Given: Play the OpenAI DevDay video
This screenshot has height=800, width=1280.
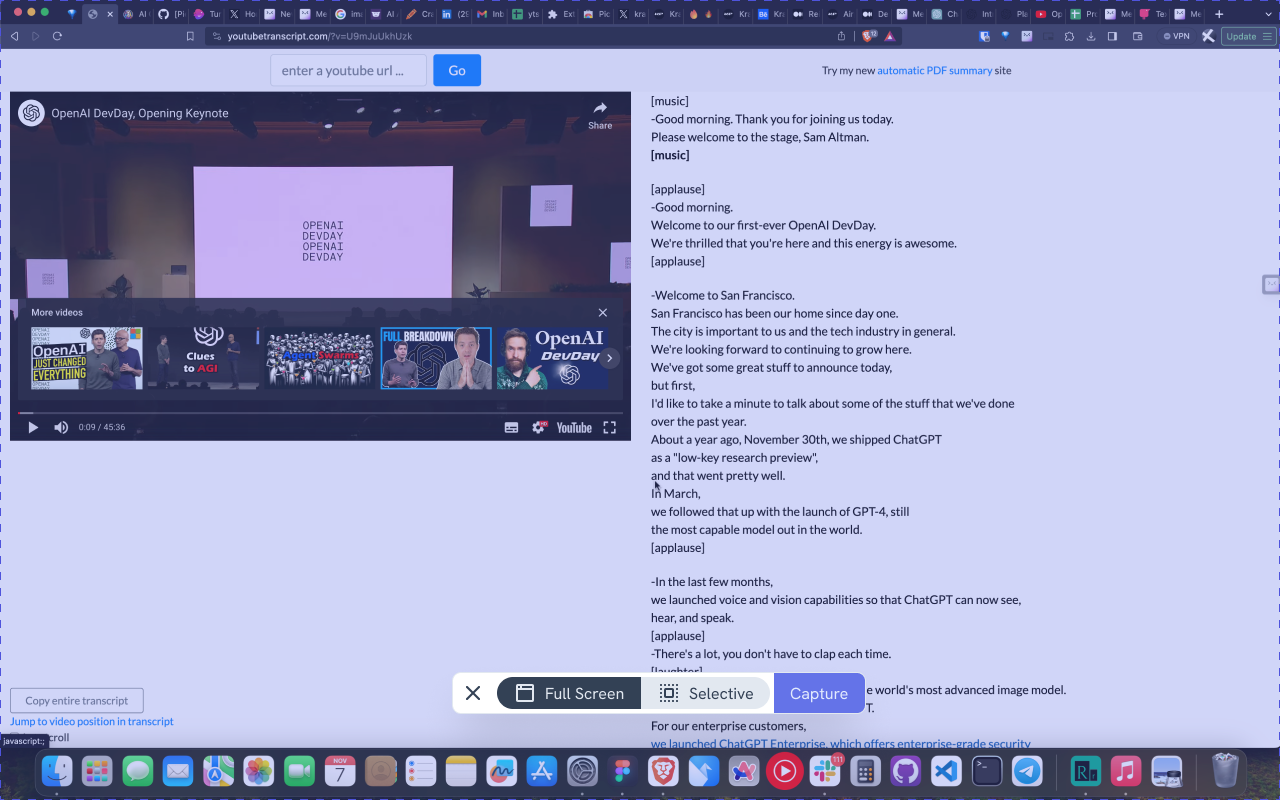Looking at the screenshot, I should click(33, 428).
